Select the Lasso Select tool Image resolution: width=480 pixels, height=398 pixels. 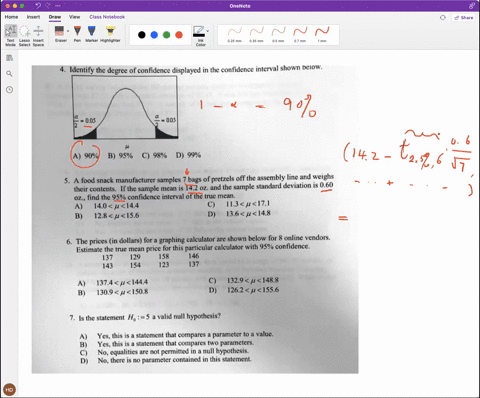(24, 35)
